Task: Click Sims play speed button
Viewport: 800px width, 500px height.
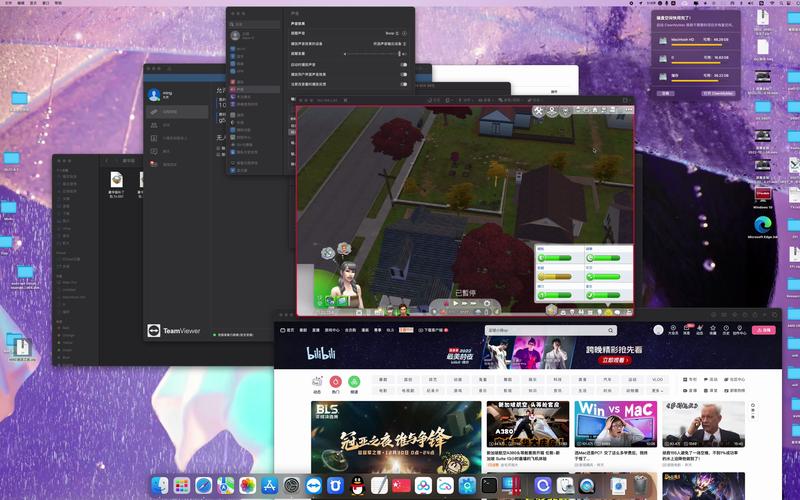Action: 456,304
